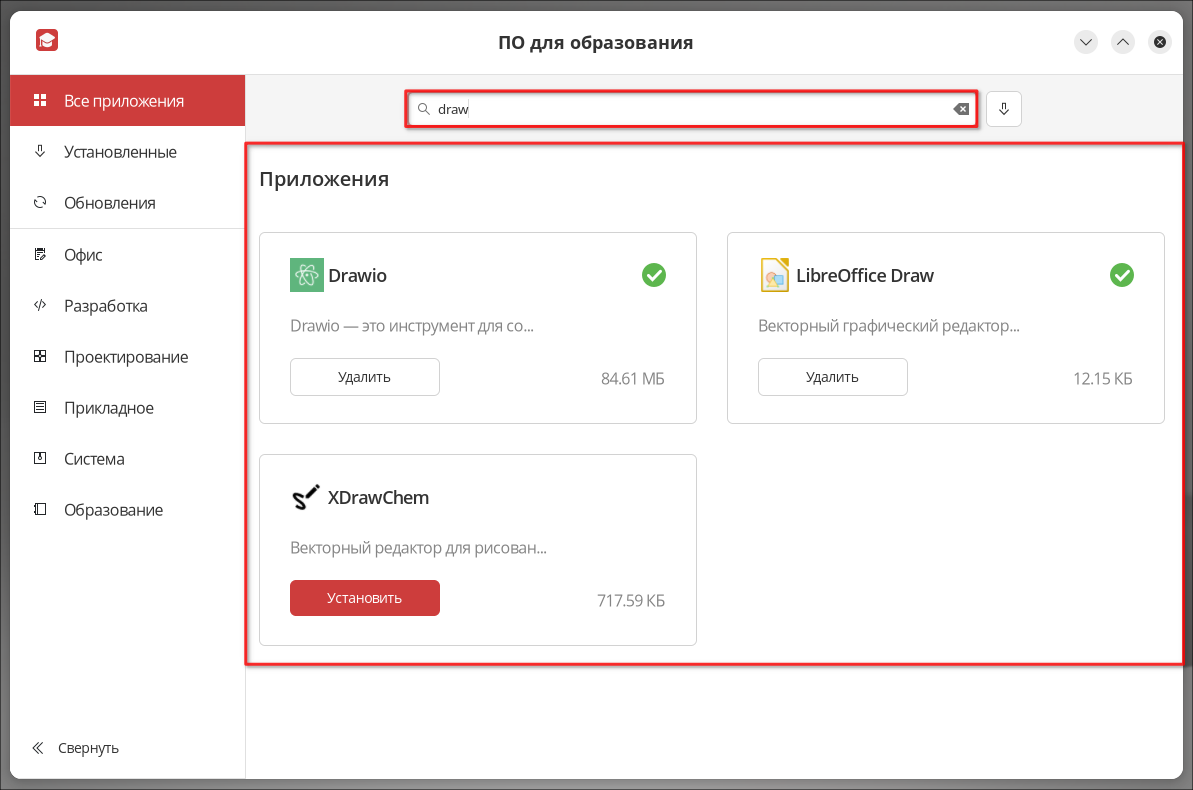Open downloads with the arrow button near search
The width and height of the screenshot is (1193, 790).
point(1004,109)
